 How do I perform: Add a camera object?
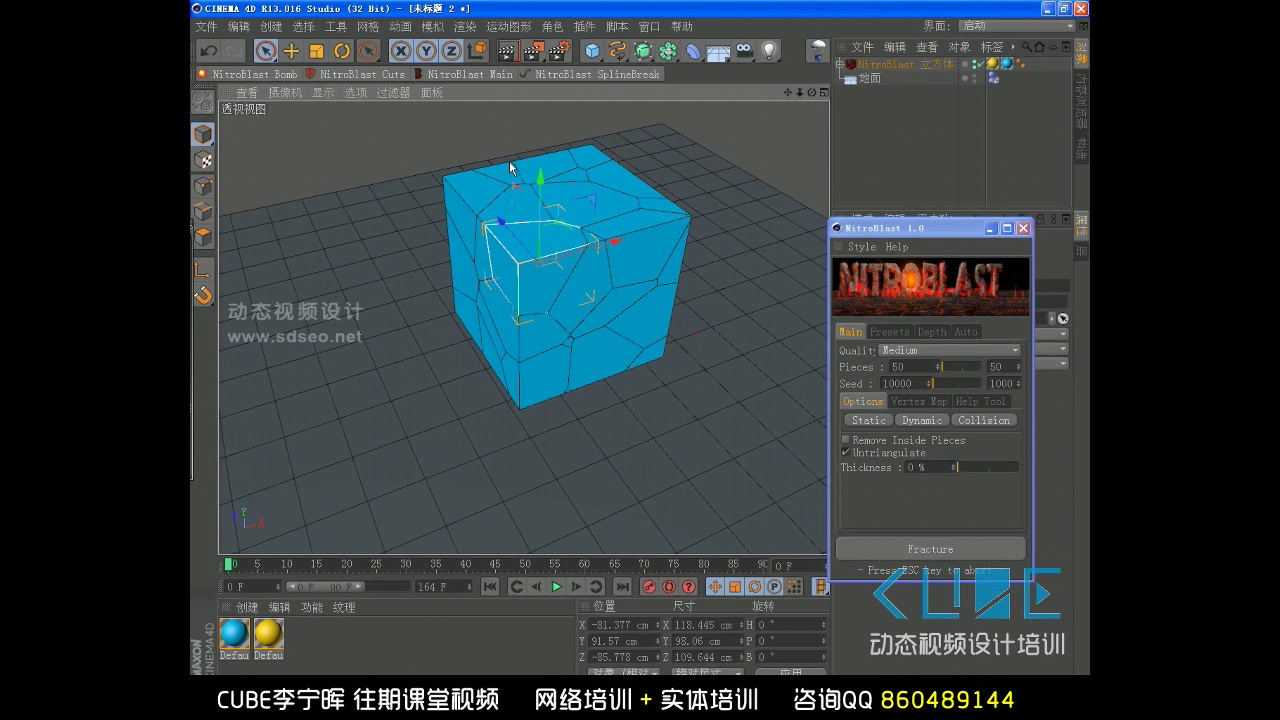point(744,50)
